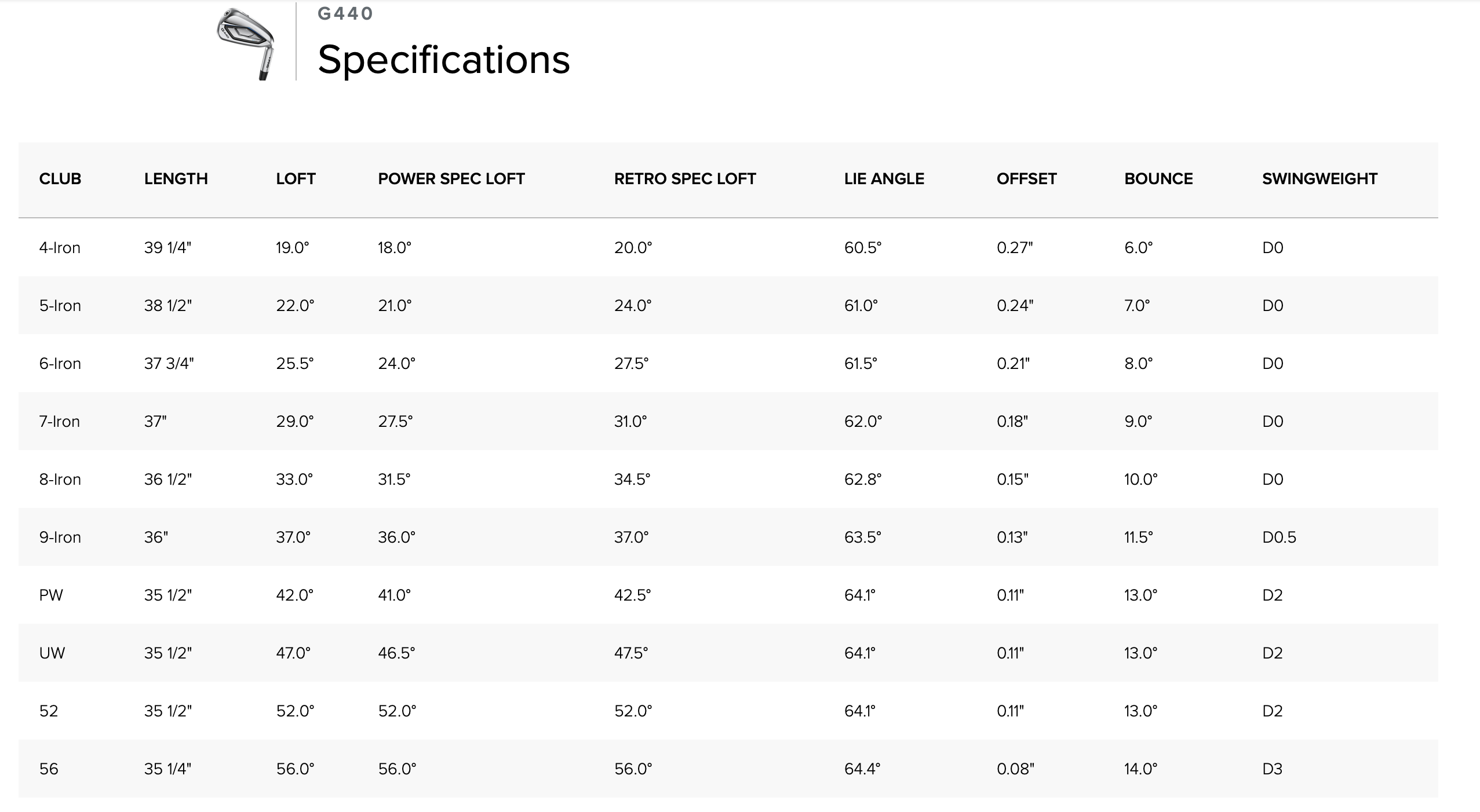The image size is (1480, 812).
Task: Select the SWINGWEIGHT column header
Action: point(1319,179)
